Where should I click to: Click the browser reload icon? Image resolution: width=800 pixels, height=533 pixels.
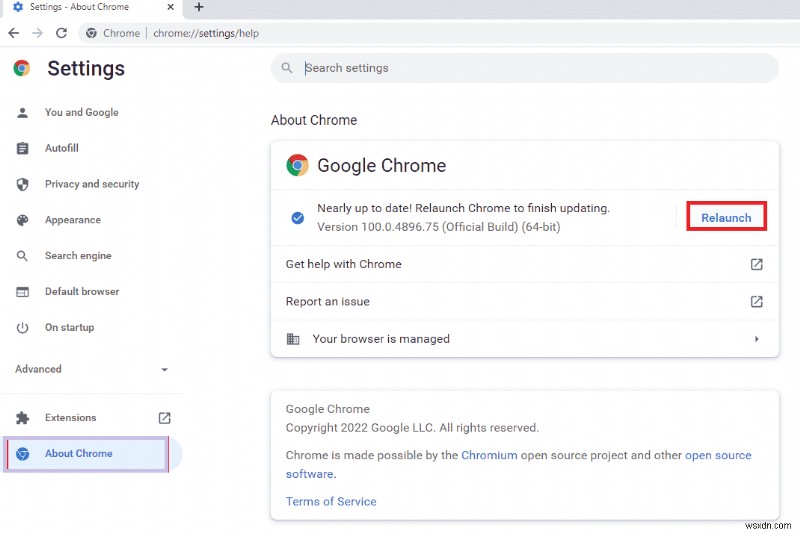tap(61, 33)
